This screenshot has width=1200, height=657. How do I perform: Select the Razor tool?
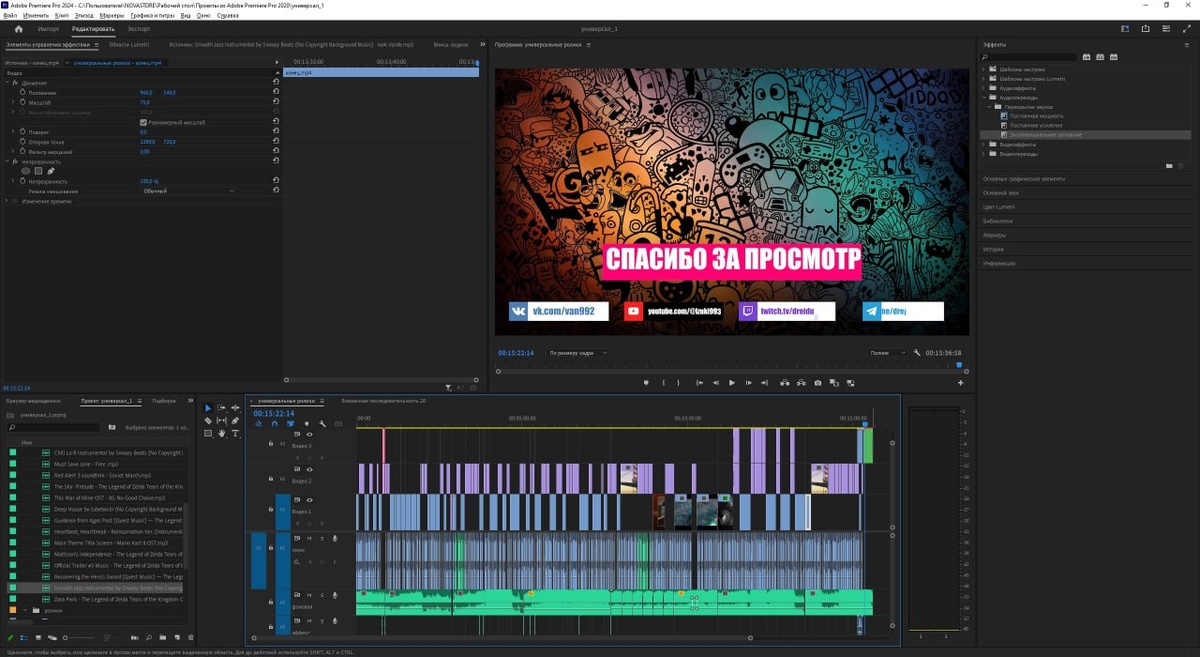(x=208, y=421)
